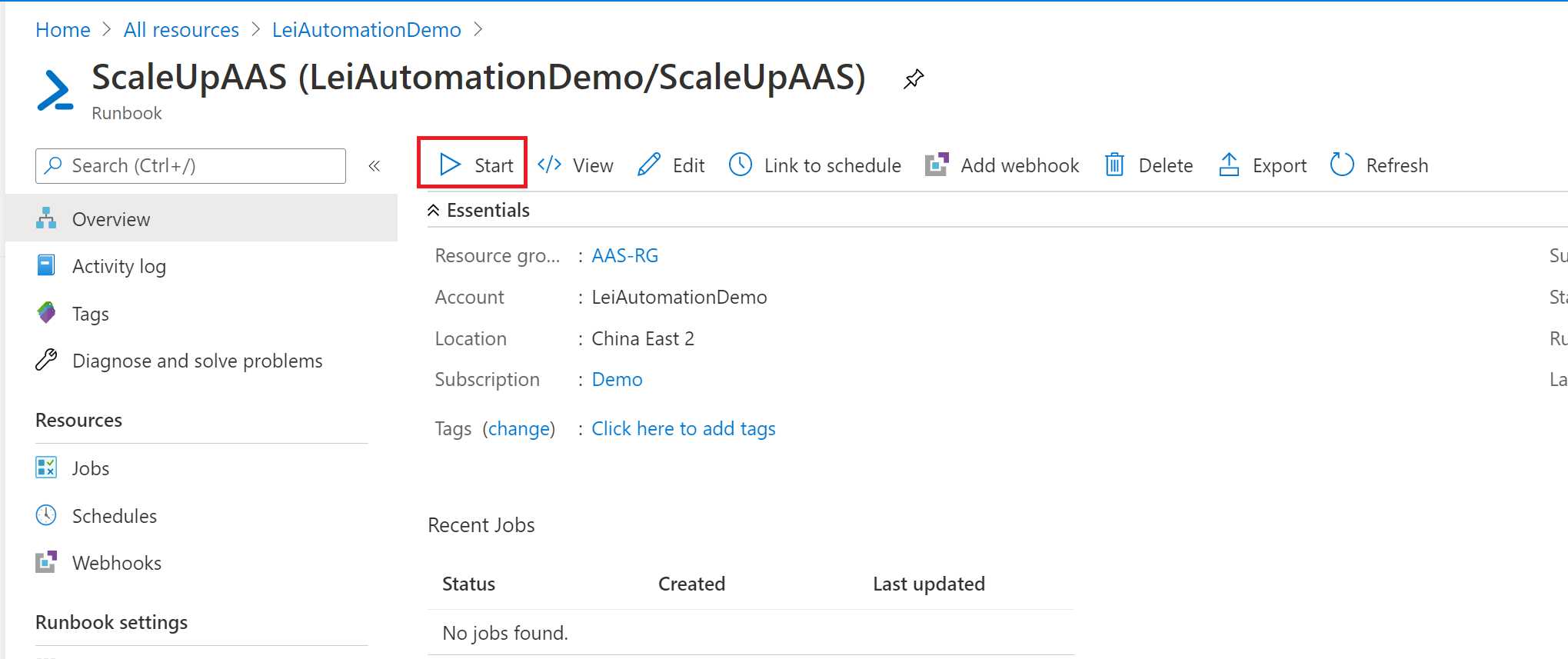Click the Diagnose wrench icon

point(46,360)
